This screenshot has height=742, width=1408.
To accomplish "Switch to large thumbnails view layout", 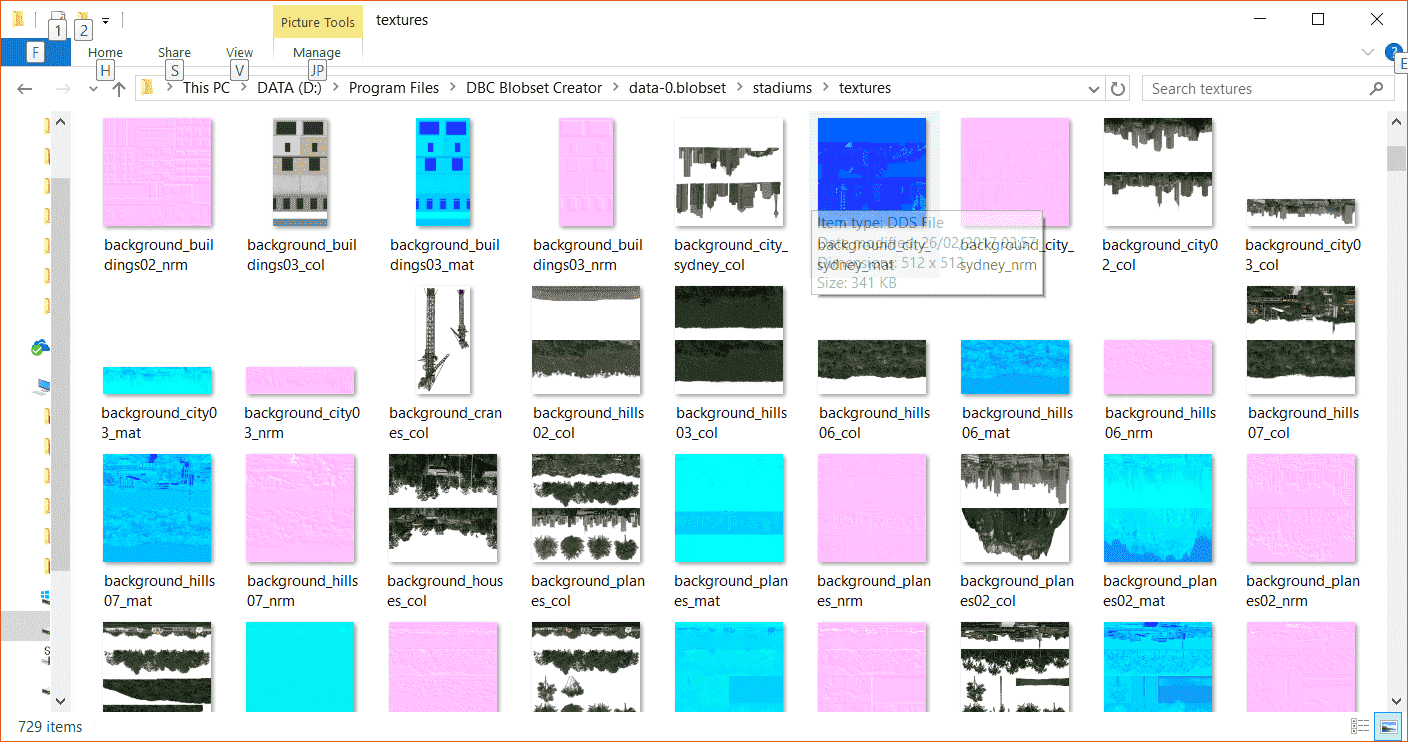I will coord(1388,726).
